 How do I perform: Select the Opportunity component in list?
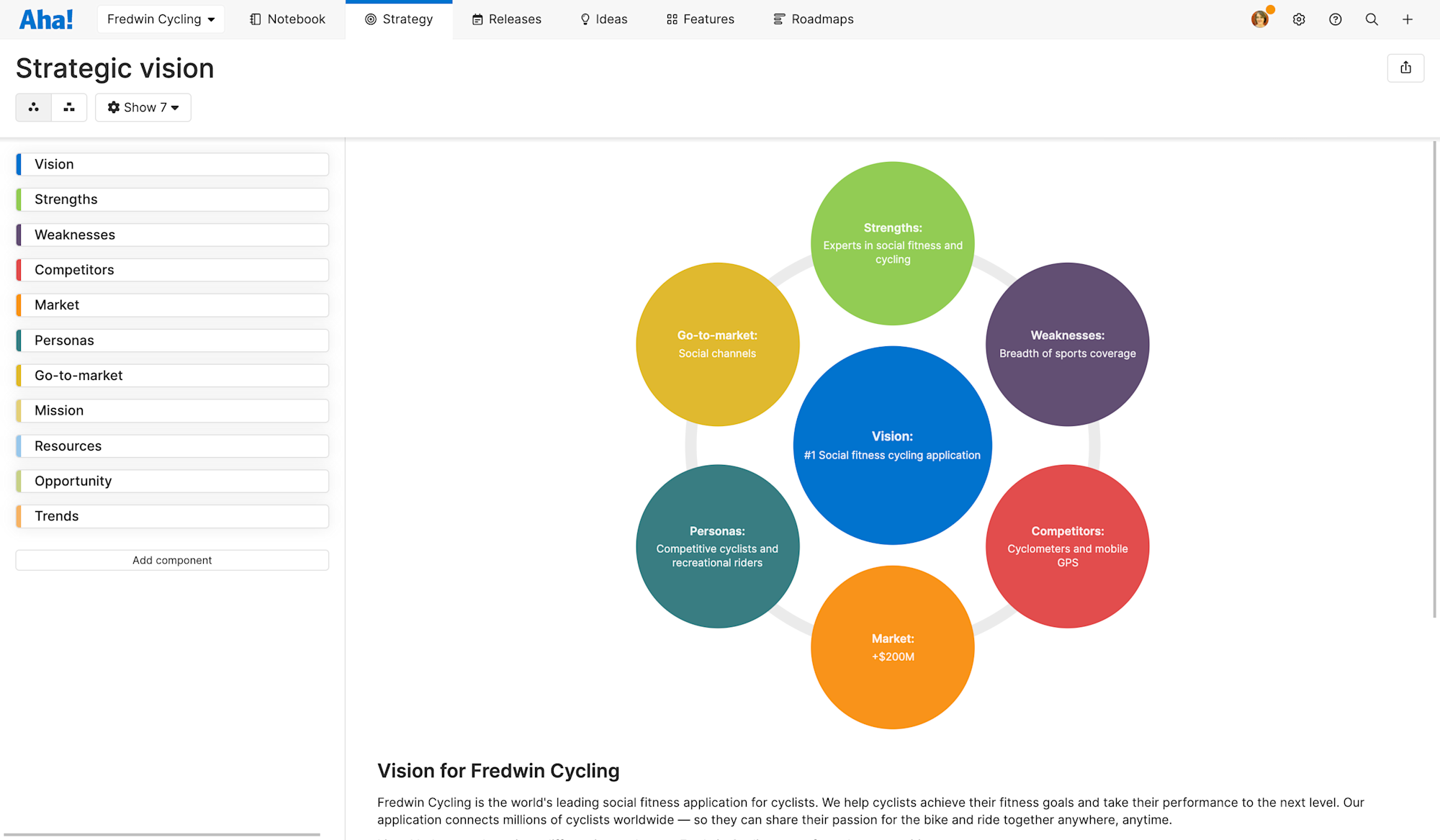click(x=173, y=481)
